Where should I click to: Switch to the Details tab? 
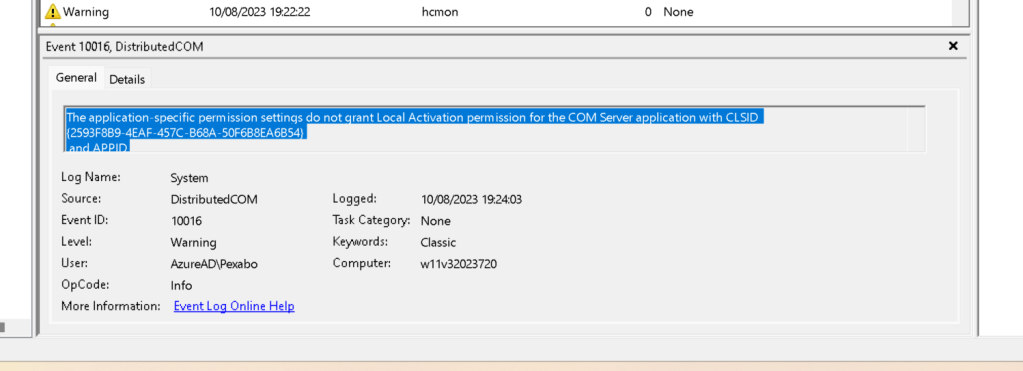point(127,80)
